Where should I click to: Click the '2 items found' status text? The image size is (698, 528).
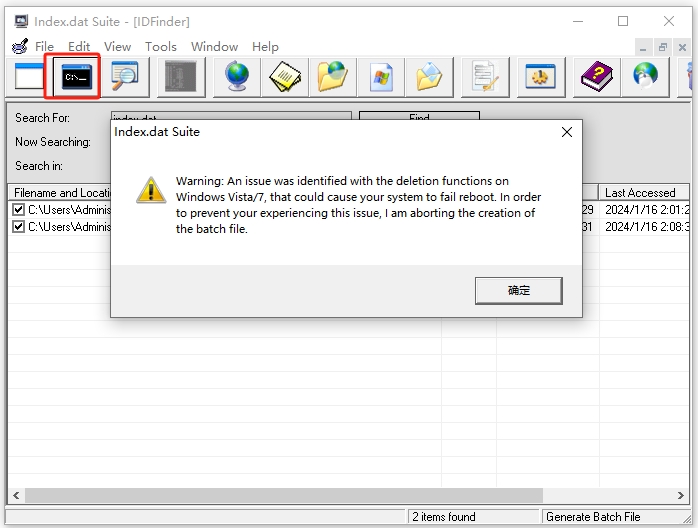[444, 517]
